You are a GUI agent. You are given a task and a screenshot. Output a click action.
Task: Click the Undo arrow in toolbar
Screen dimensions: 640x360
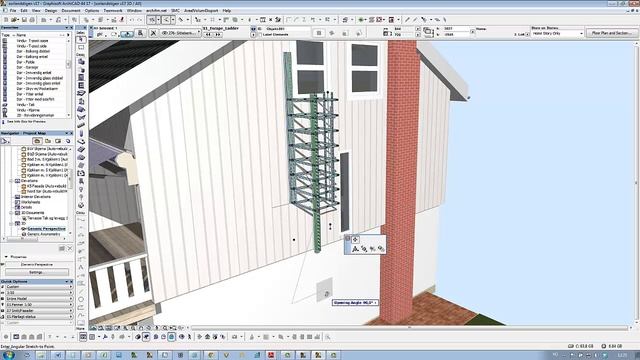[x=131, y=20]
